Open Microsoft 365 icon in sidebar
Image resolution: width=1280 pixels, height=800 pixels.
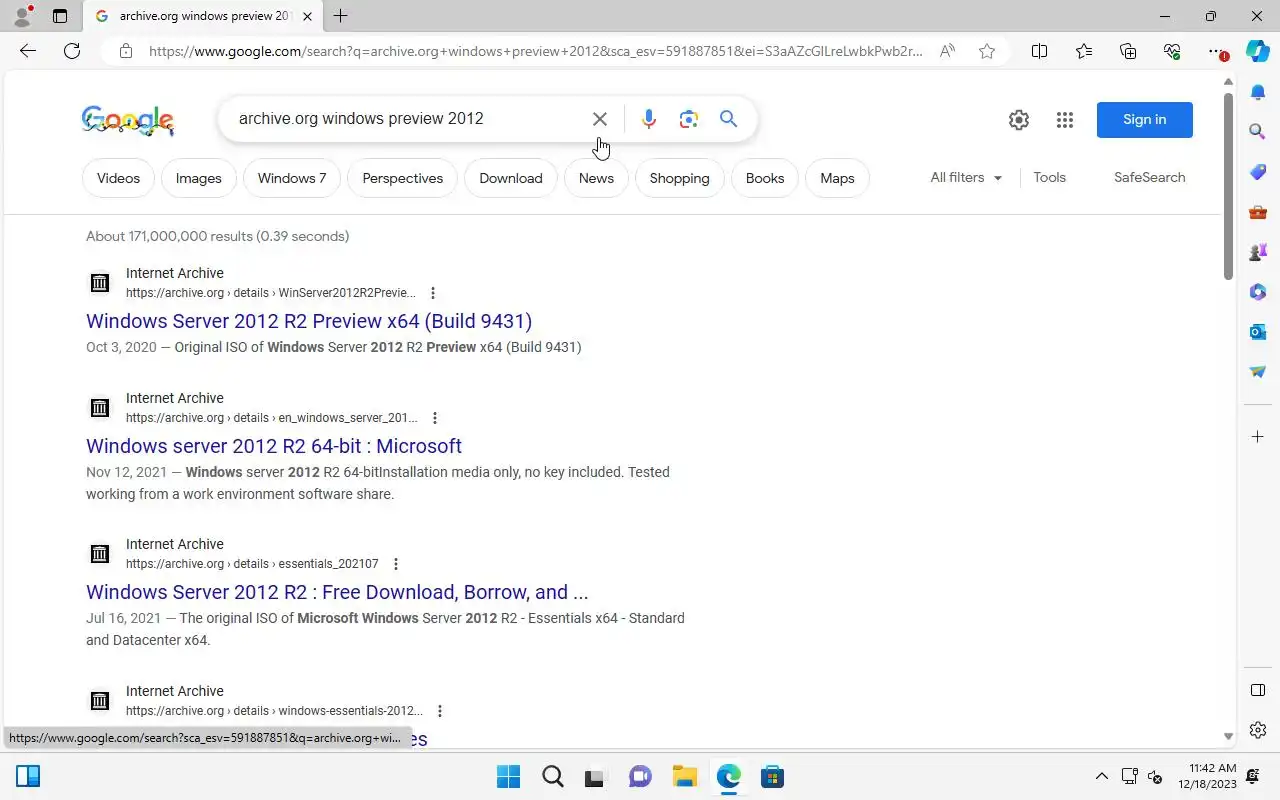click(1258, 292)
